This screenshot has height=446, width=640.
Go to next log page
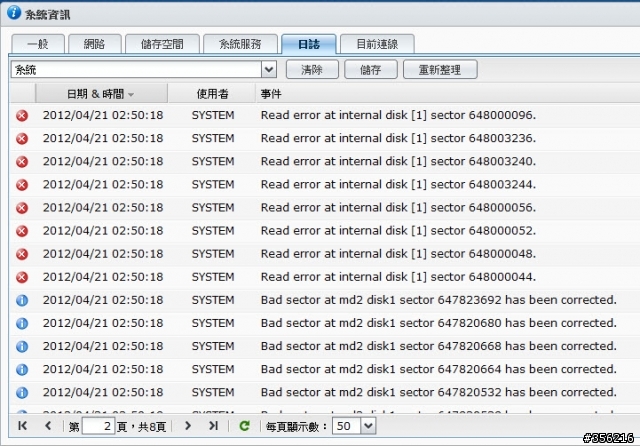pos(188,426)
